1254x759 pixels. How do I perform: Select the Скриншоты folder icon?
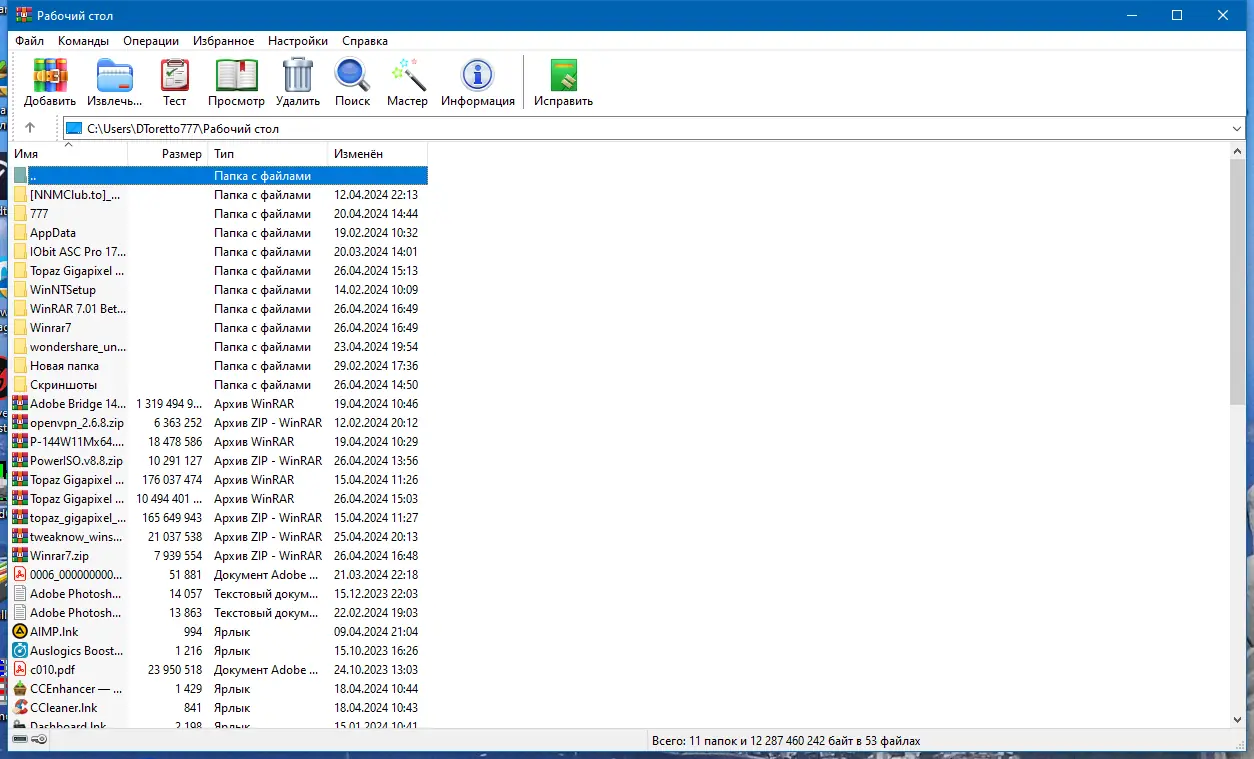tap(20, 385)
